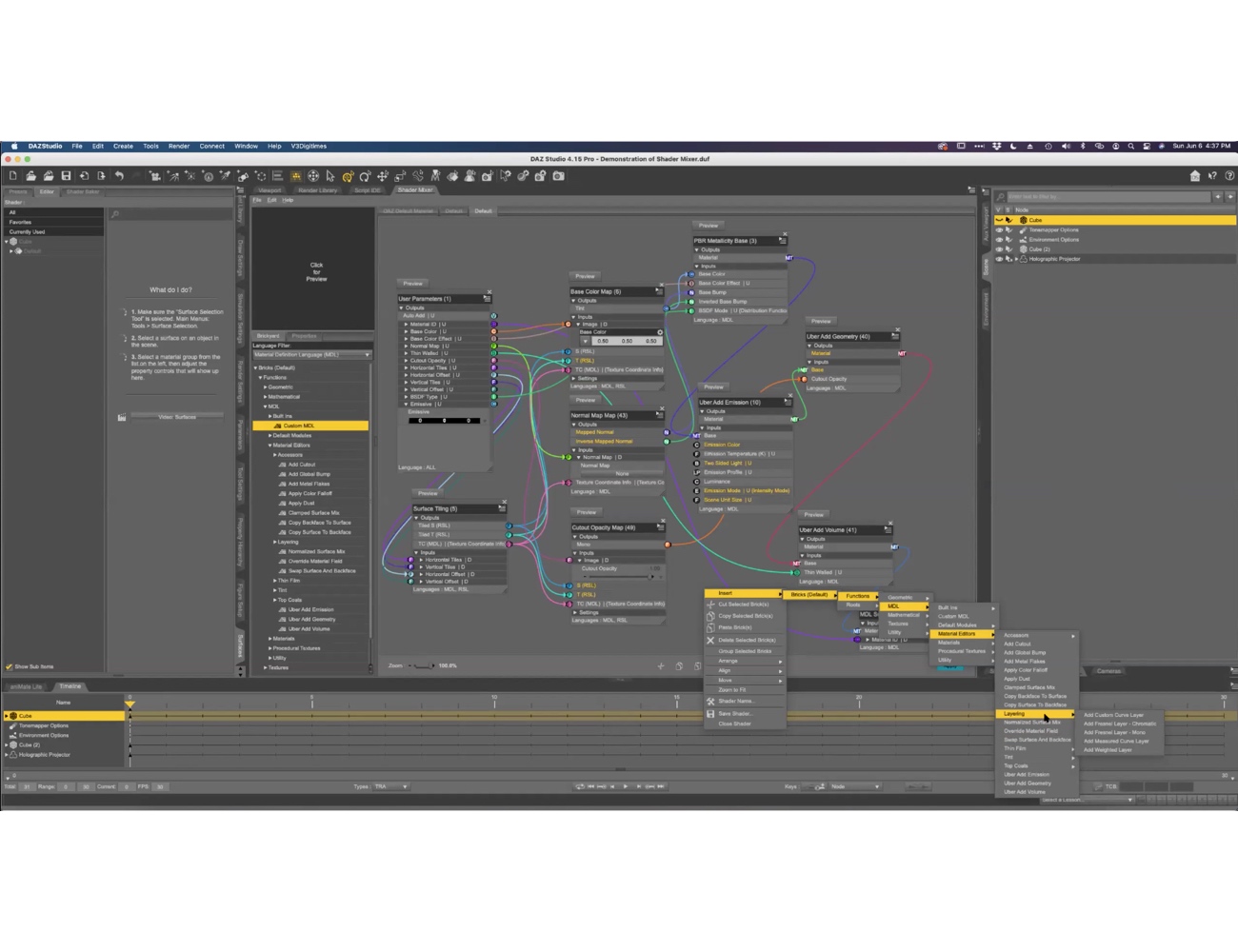Click the disk icon beside Save Shader...
The width and height of the screenshot is (1238, 952).
pos(710,713)
